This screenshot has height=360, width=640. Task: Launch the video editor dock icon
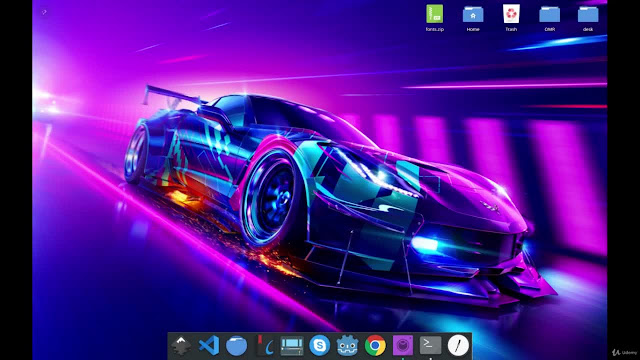(x=292, y=346)
